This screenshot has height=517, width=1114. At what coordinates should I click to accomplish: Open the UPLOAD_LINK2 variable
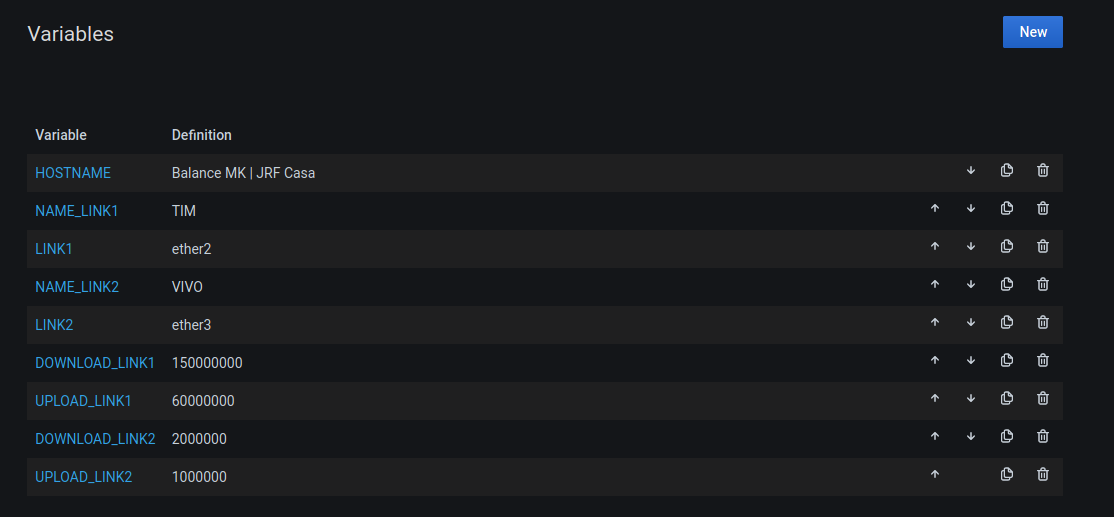tap(84, 477)
